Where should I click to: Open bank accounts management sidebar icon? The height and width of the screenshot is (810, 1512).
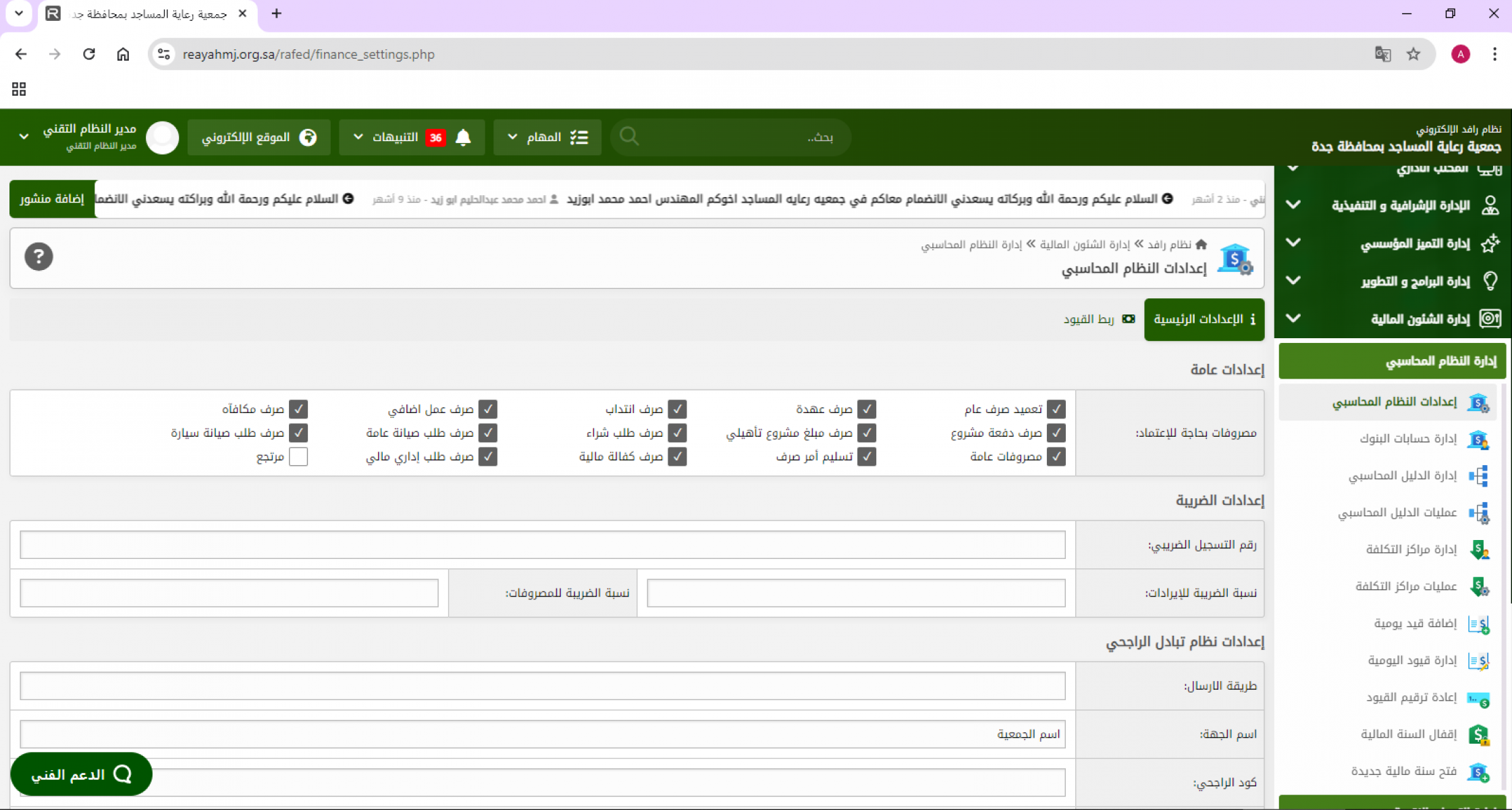pos(1478,439)
